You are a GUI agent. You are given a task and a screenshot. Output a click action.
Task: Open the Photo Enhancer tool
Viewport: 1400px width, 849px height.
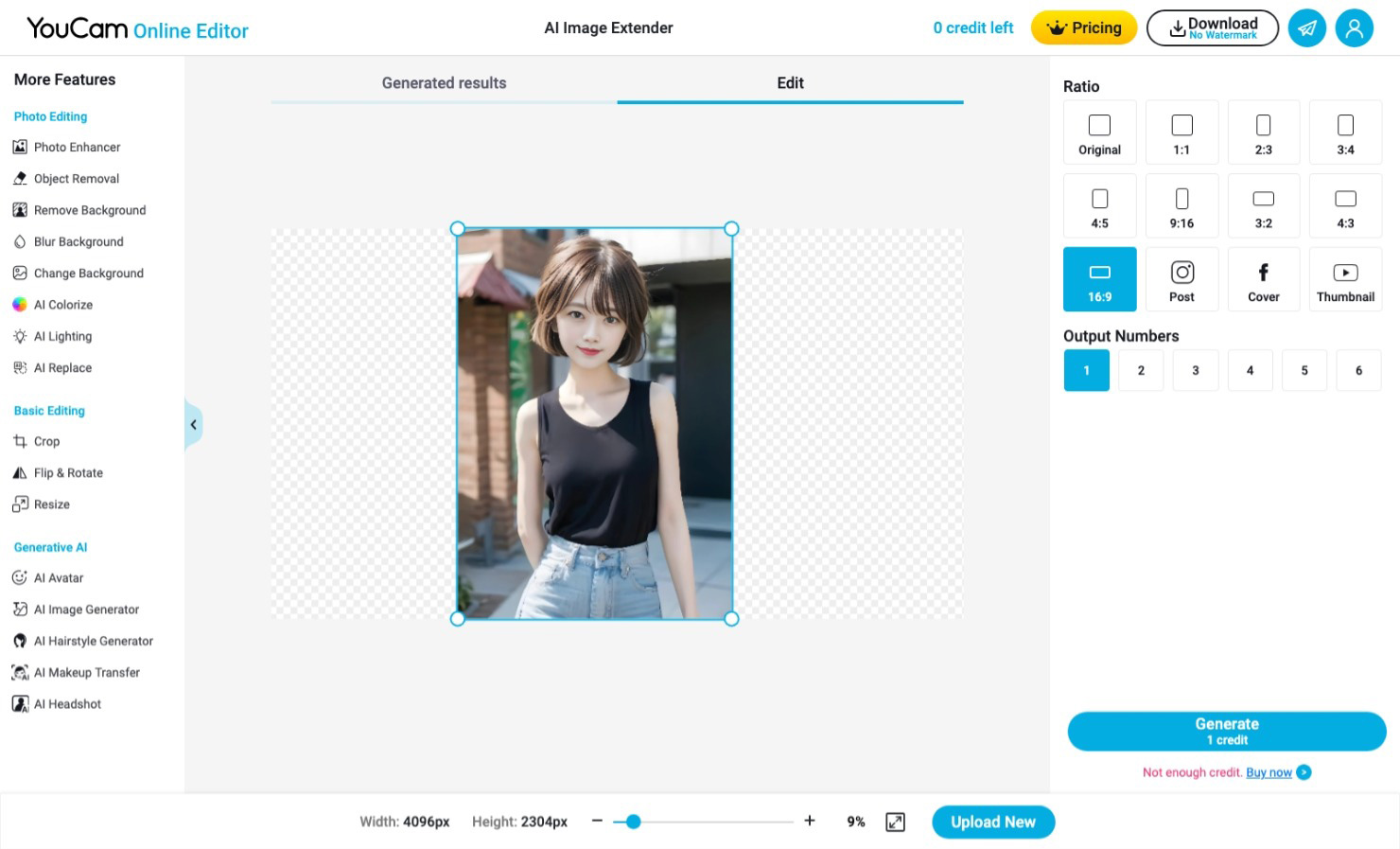pyautogui.click(x=76, y=148)
